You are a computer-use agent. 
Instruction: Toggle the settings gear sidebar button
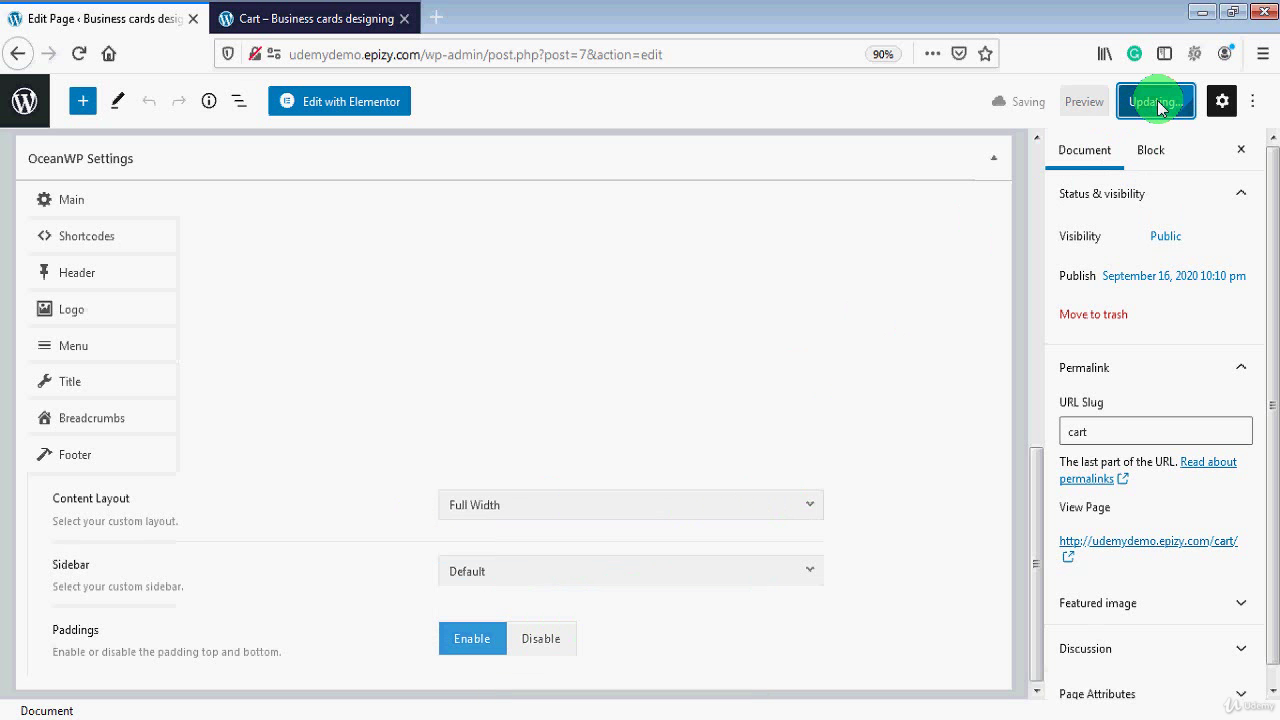pyautogui.click(x=1222, y=101)
